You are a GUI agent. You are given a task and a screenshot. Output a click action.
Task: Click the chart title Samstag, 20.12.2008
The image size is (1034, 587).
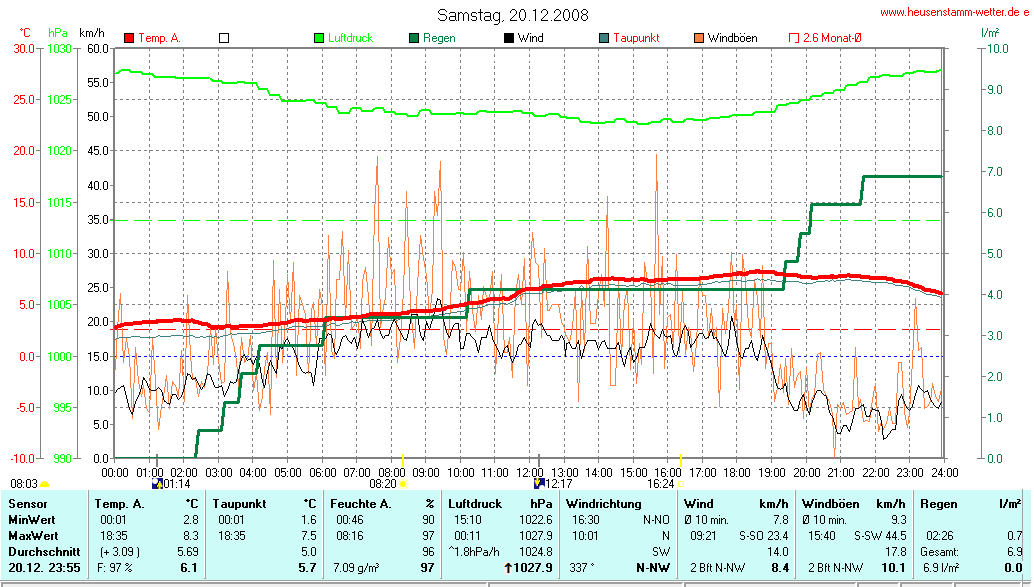click(x=513, y=15)
